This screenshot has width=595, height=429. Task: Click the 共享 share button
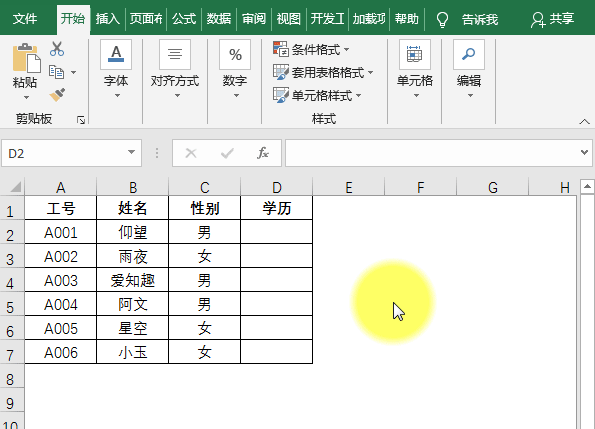coord(552,19)
